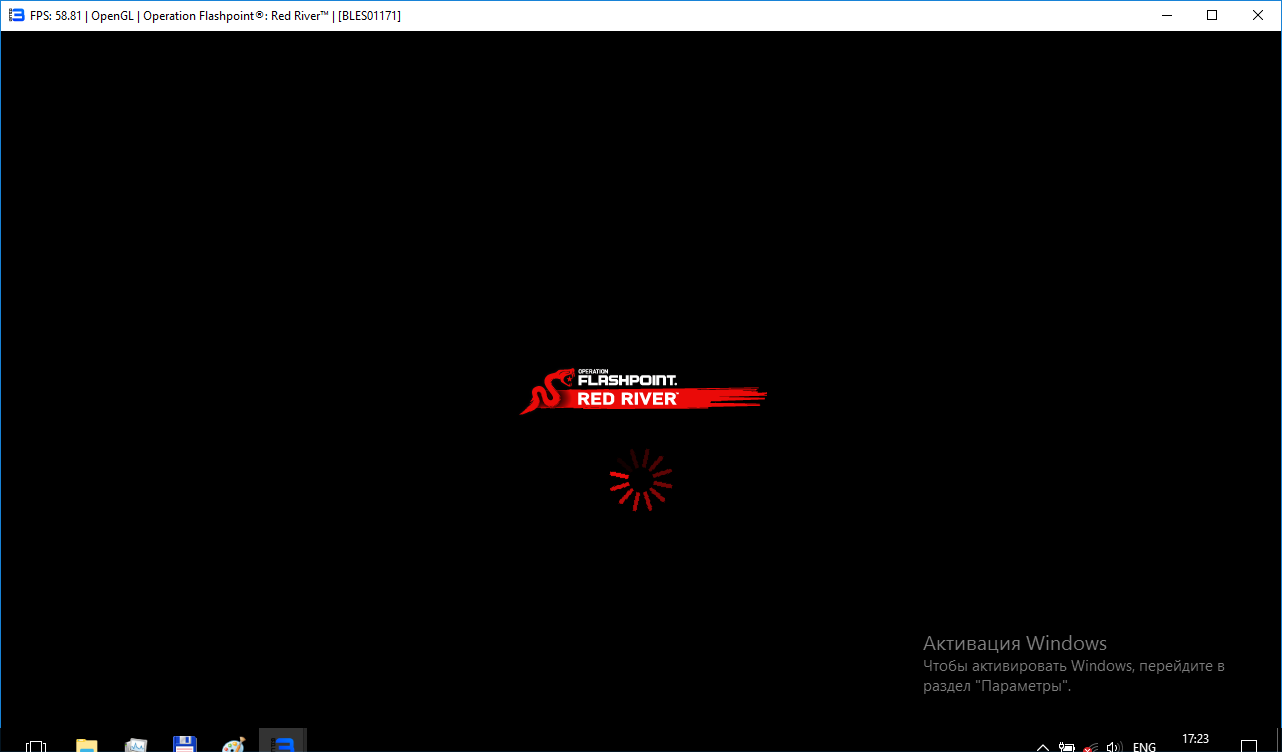Viewport: 1282px width, 752px height.
Task: Click the red loading spinner
Action: (641, 480)
